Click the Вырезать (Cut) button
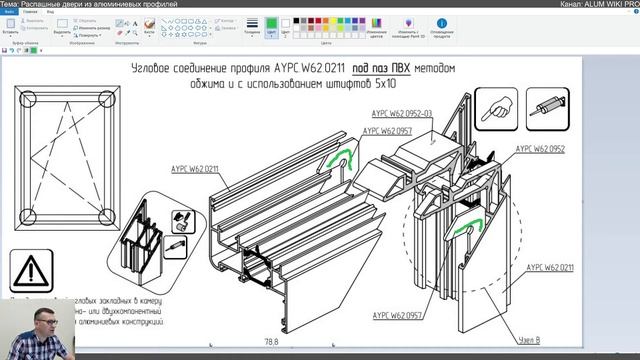 point(32,20)
